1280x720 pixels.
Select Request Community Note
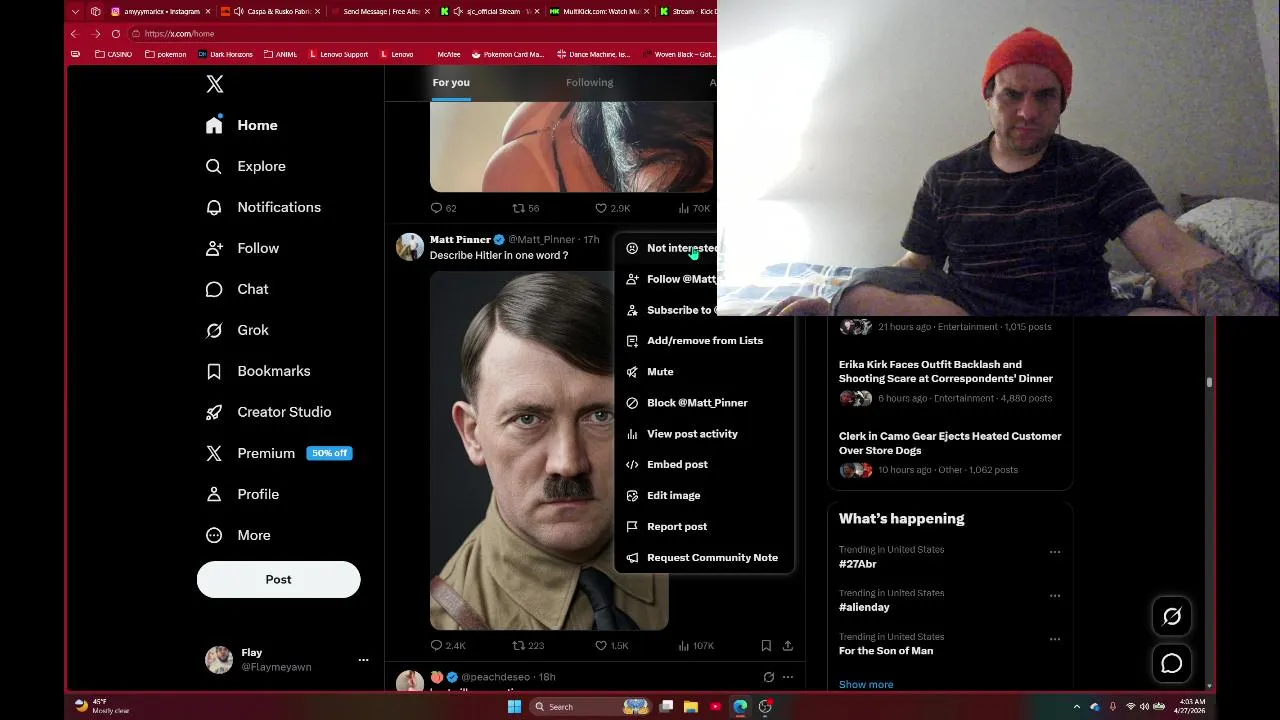704,558
